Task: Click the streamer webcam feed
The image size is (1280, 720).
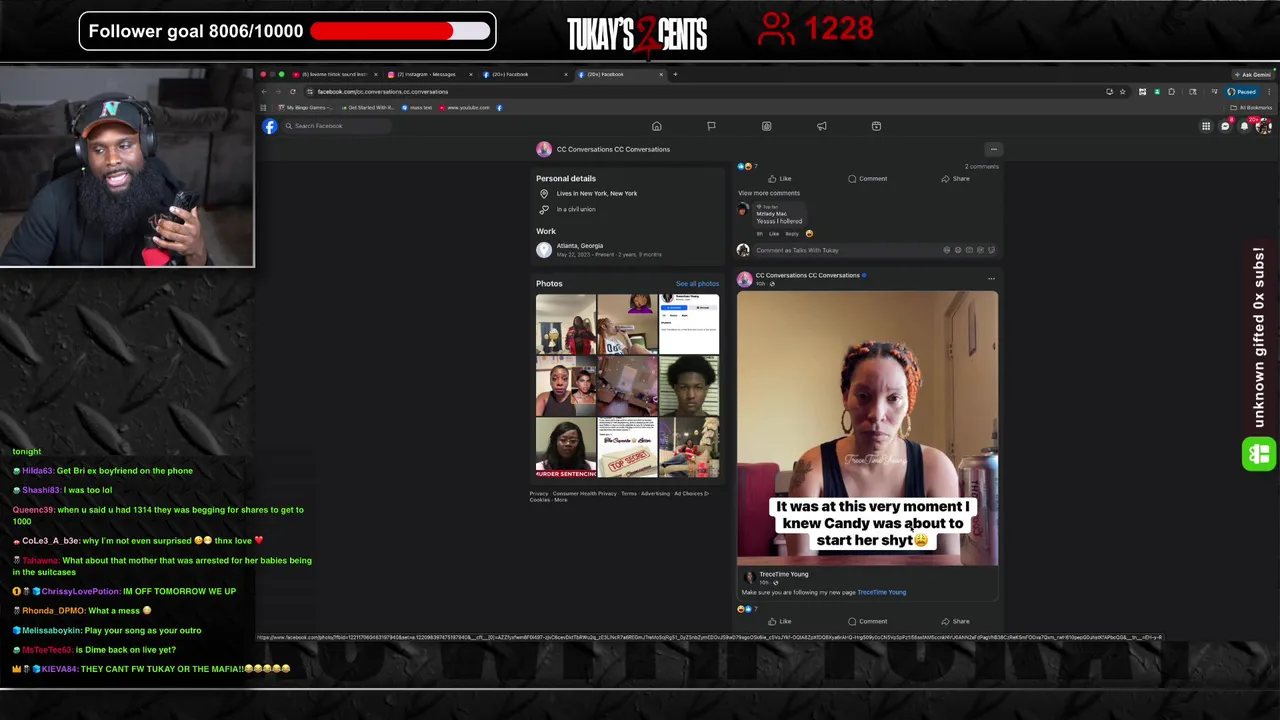Action: 127,167
